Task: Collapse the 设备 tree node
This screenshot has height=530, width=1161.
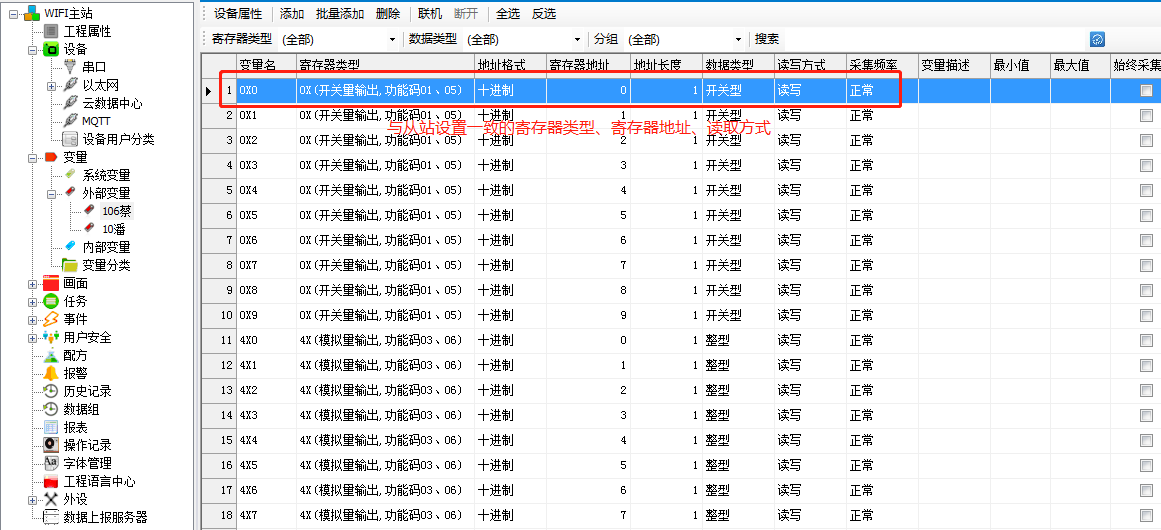Action: pos(33,50)
